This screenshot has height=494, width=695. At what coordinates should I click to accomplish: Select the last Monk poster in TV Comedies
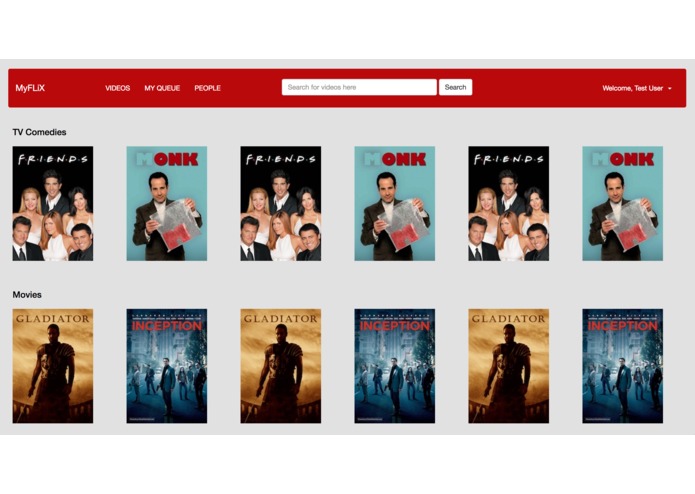pos(622,203)
